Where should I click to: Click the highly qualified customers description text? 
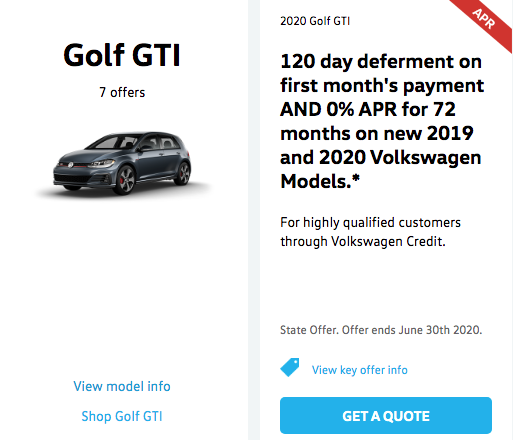pos(370,232)
